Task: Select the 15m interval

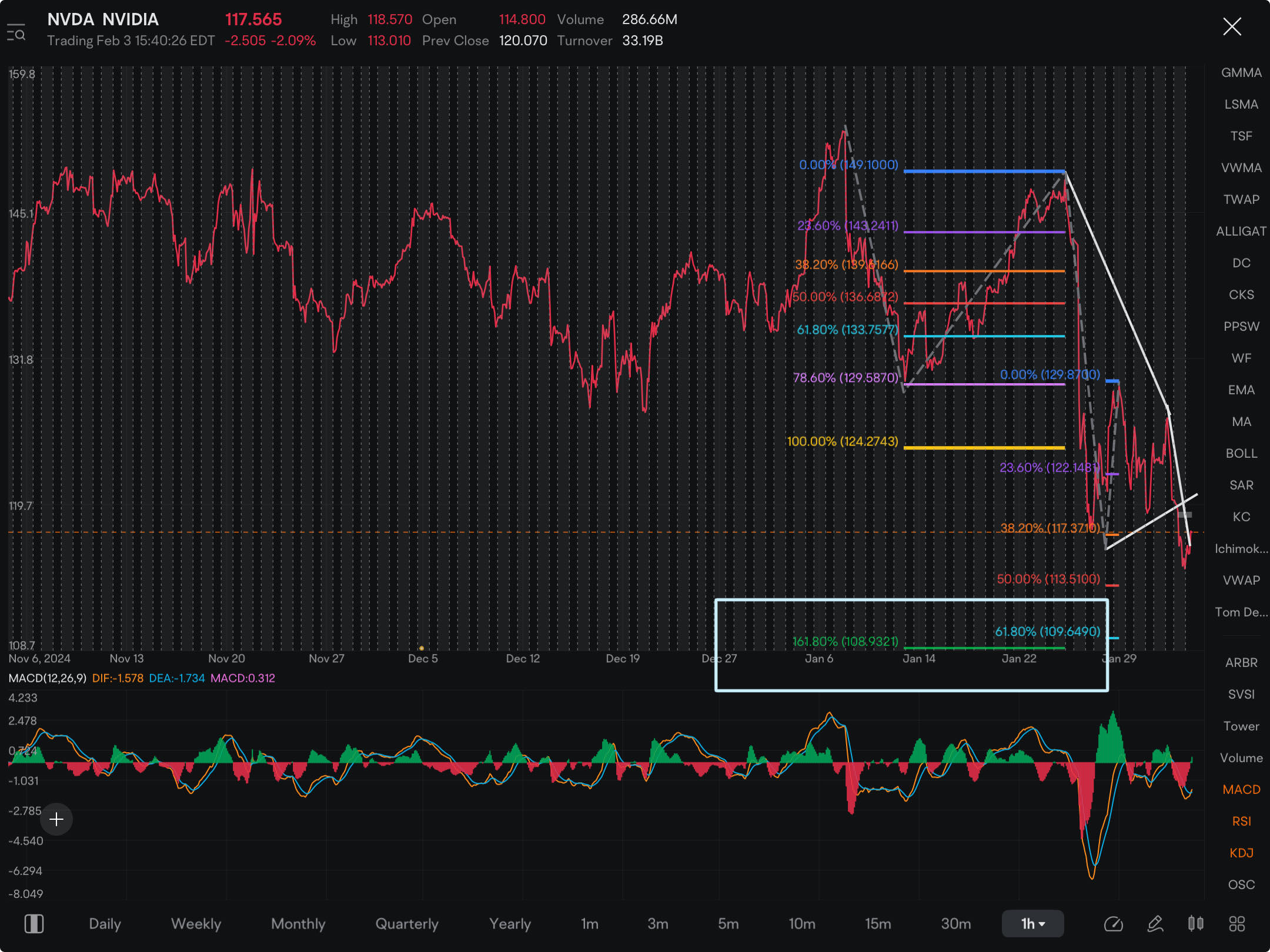Action: click(x=878, y=924)
